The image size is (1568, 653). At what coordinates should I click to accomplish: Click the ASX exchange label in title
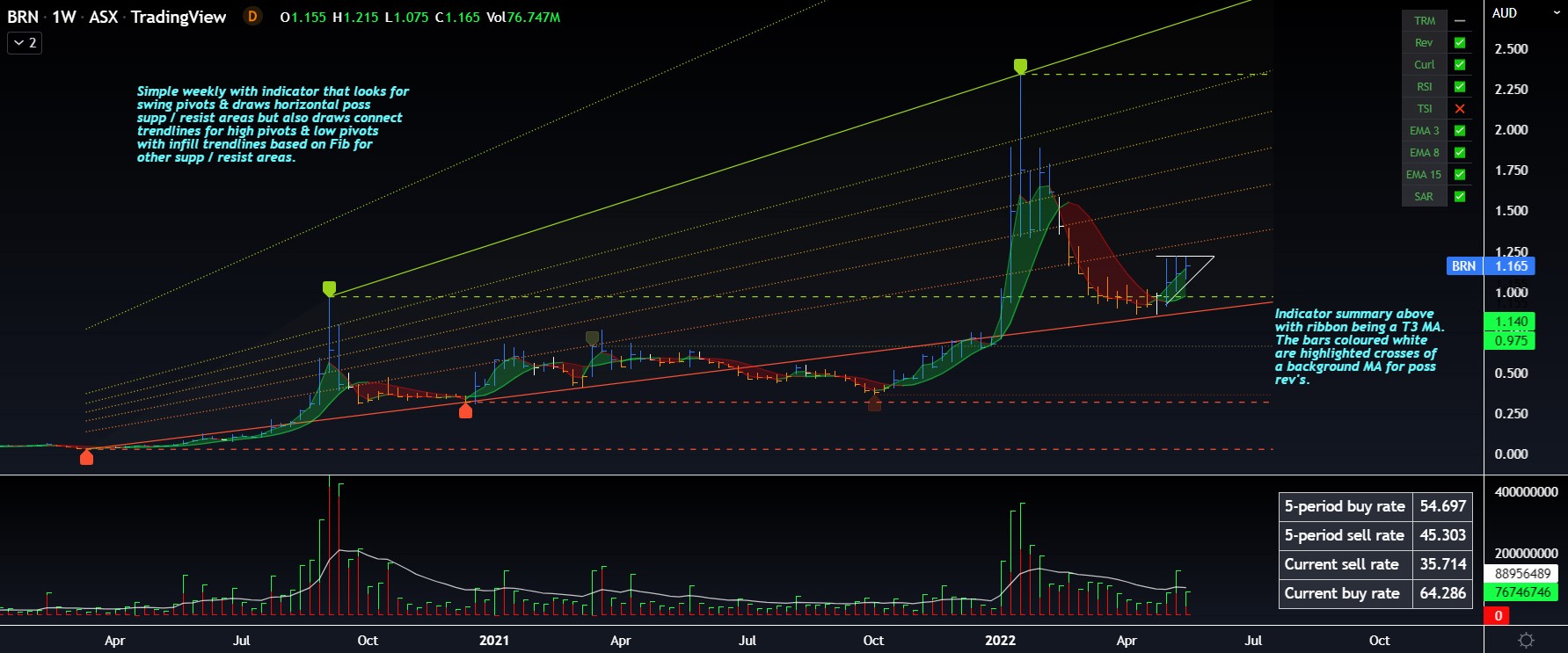click(103, 17)
